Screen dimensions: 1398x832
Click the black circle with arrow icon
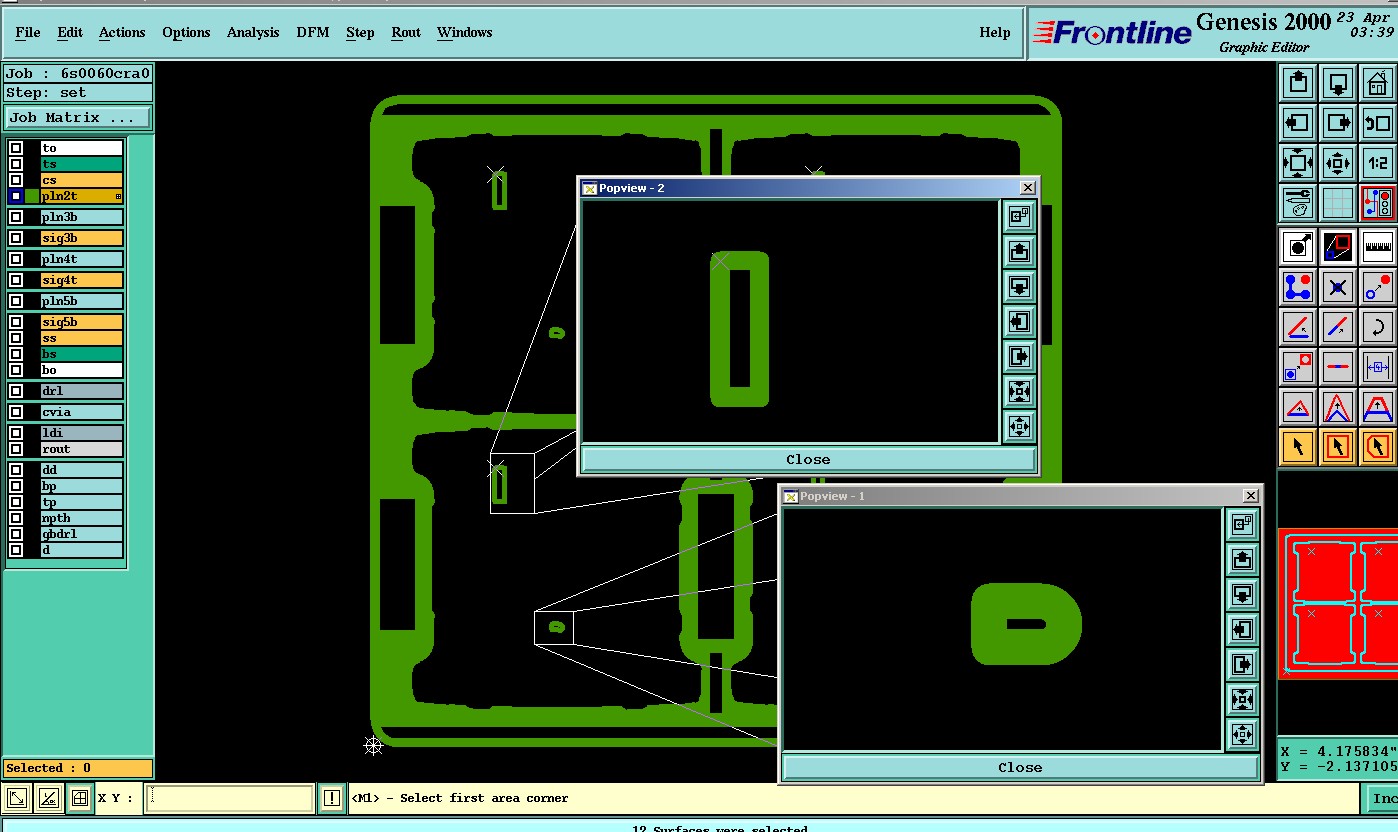1298,246
